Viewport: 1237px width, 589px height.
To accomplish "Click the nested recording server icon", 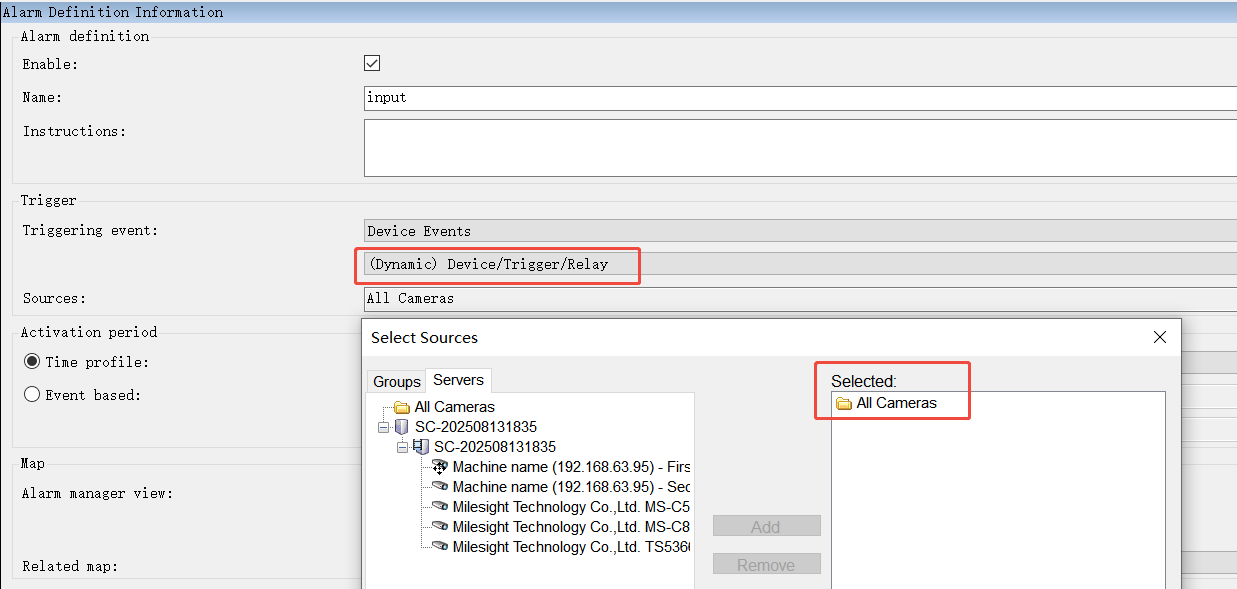I will coord(421,447).
